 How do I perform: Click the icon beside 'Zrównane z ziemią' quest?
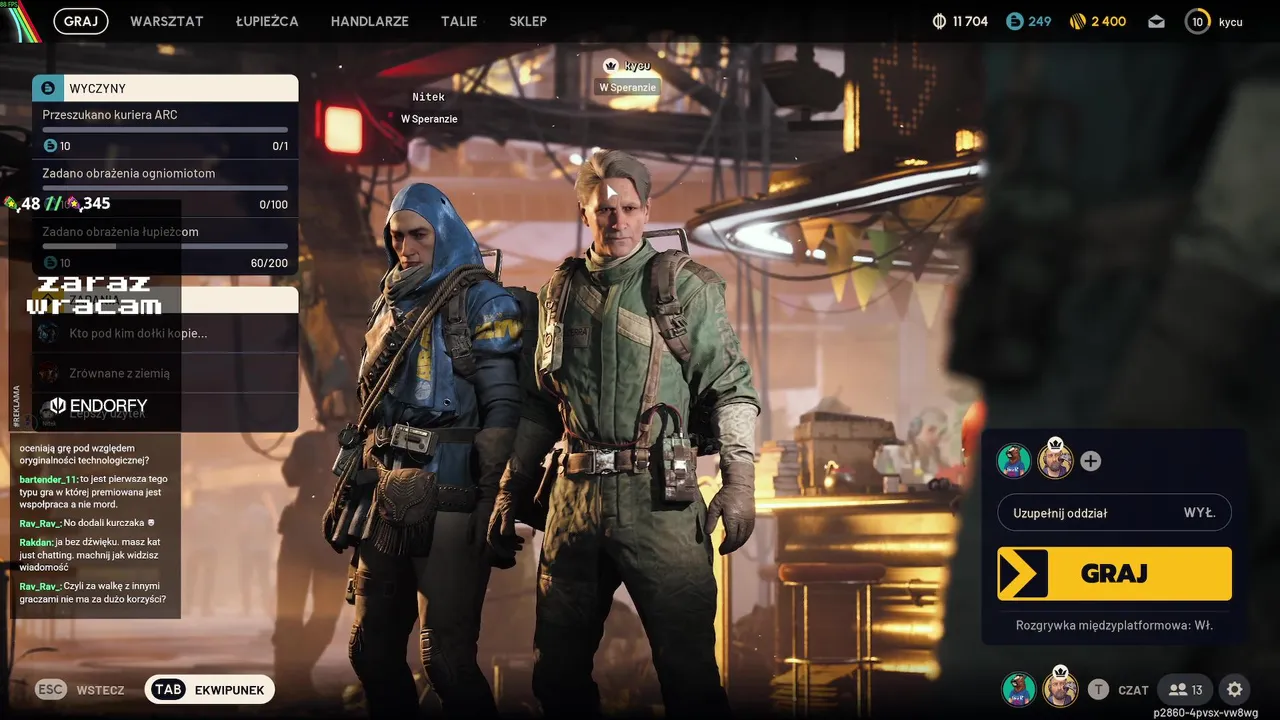[x=47, y=373]
